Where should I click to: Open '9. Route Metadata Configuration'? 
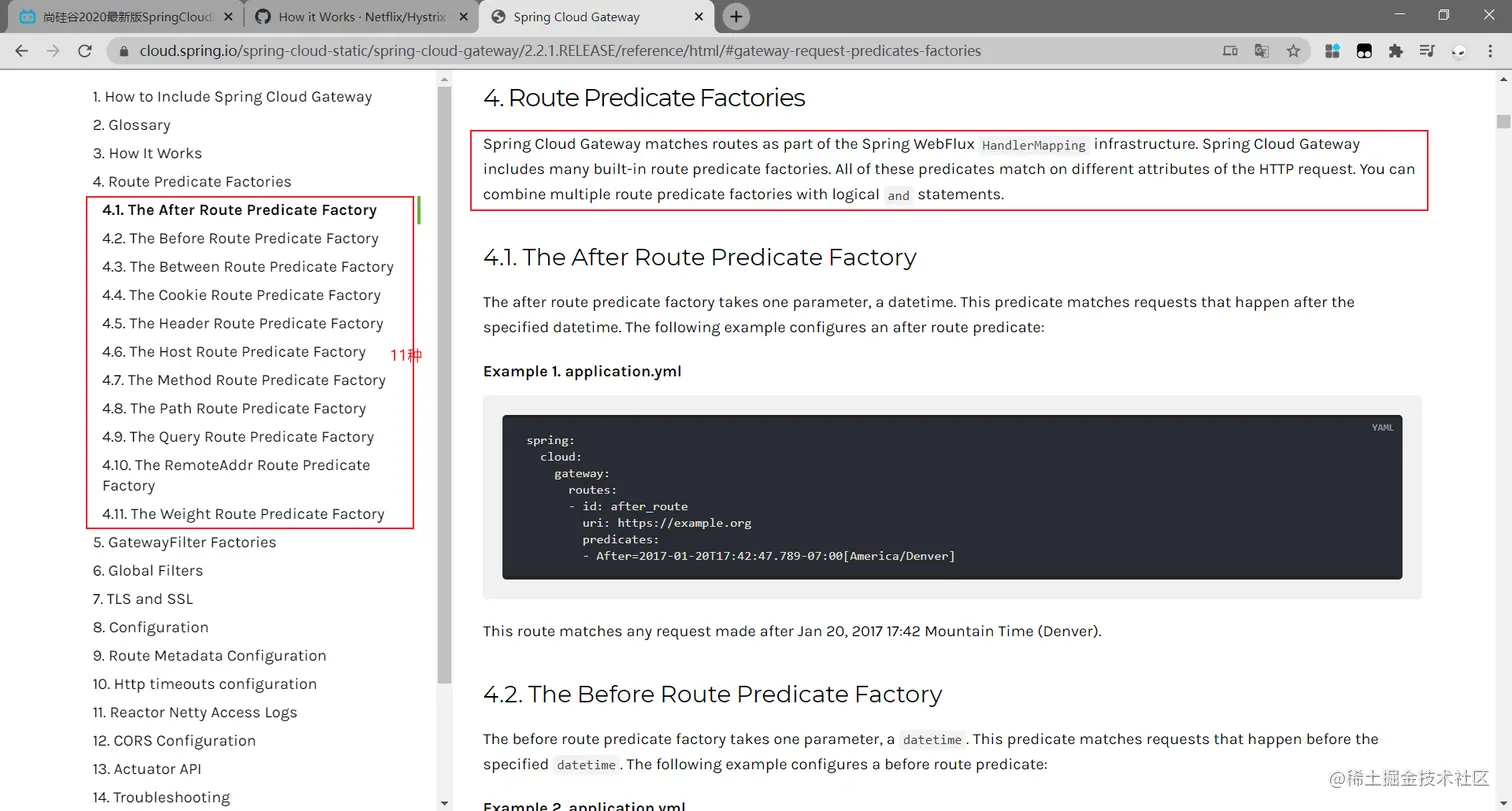click(x=209, y=656)
